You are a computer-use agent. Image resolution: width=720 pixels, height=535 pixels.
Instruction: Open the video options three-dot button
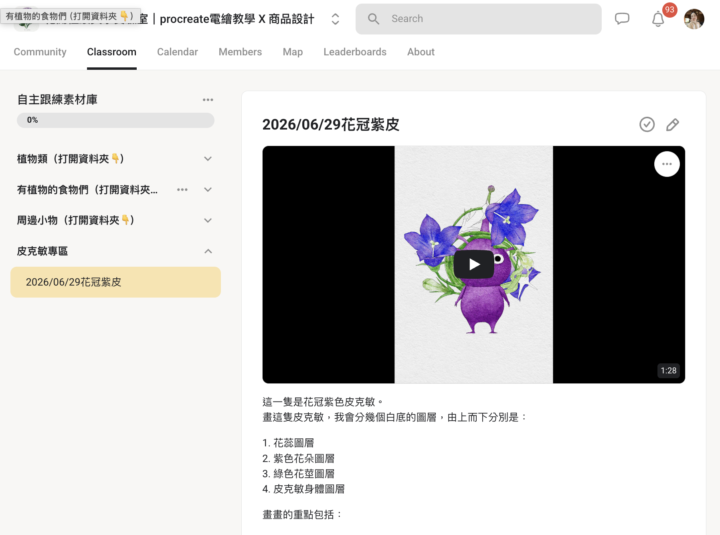(x=667, y=164)
